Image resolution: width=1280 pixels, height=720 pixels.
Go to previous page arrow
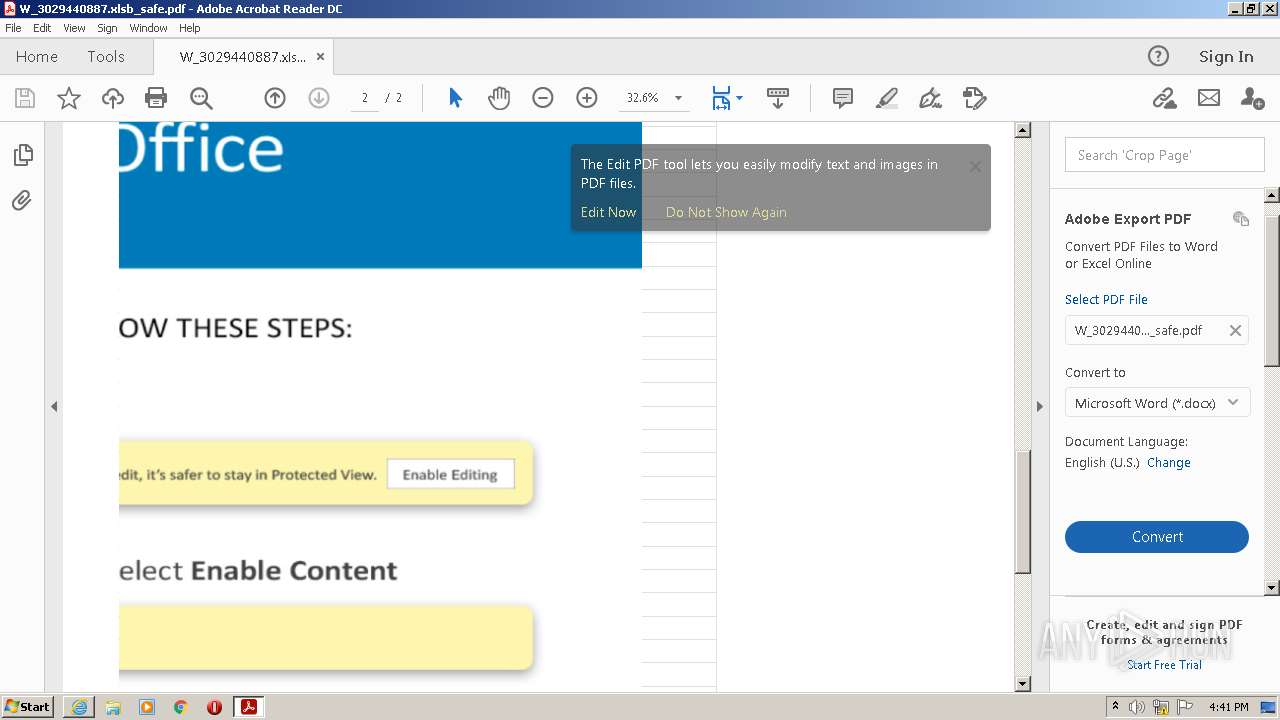(x=275, y=98)
